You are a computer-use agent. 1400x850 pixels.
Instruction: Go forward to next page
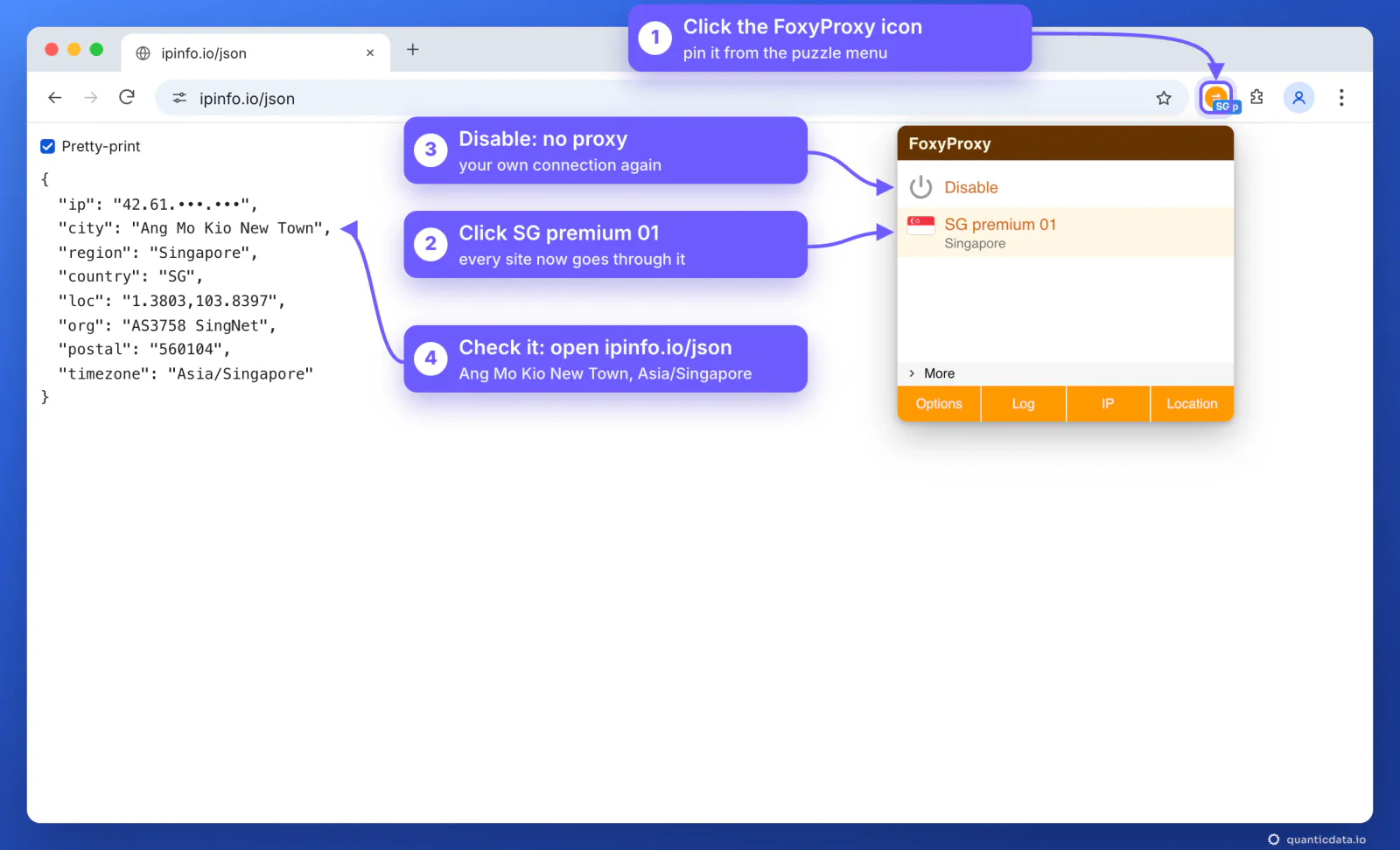91,97
